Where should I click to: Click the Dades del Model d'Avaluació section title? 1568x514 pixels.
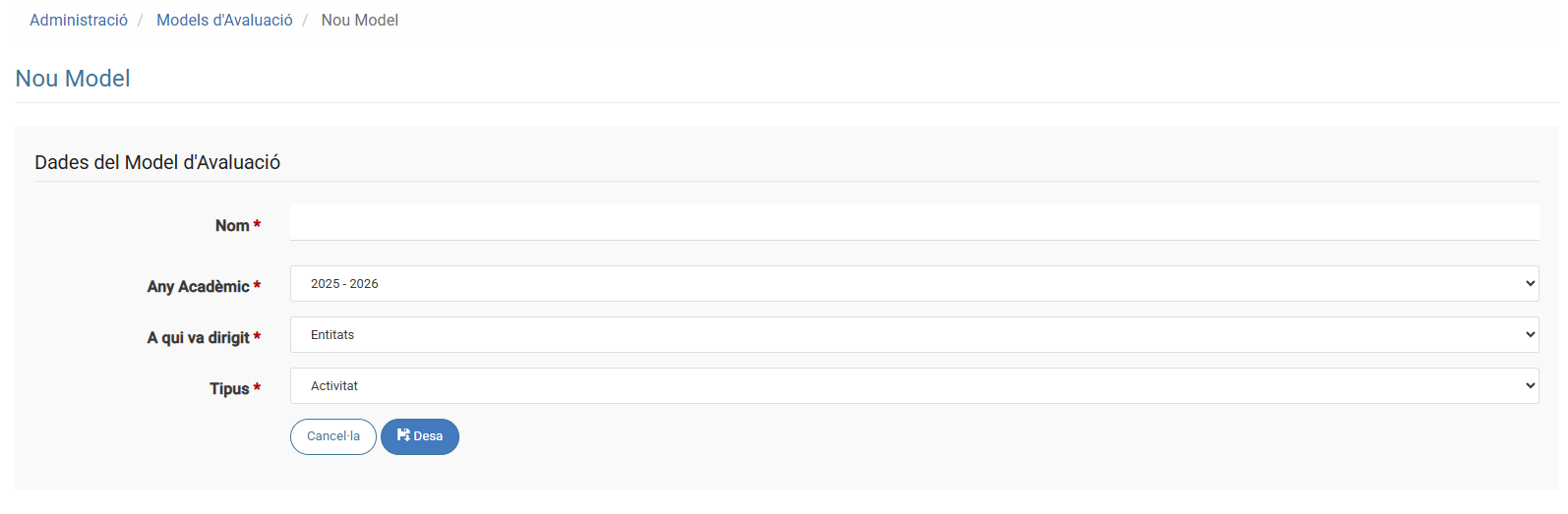coord(157,162)
